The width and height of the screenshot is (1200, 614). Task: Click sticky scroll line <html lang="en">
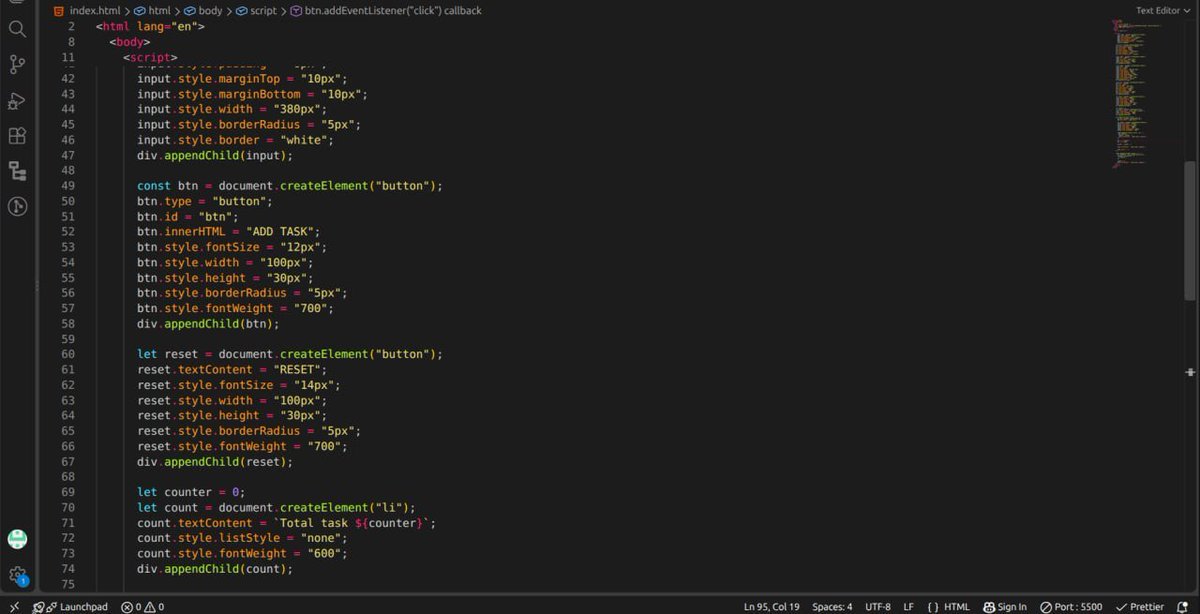[x=150, y=27]
